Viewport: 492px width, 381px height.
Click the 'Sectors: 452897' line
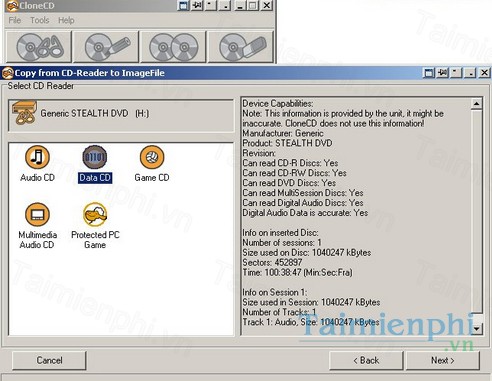pos(272,262)
